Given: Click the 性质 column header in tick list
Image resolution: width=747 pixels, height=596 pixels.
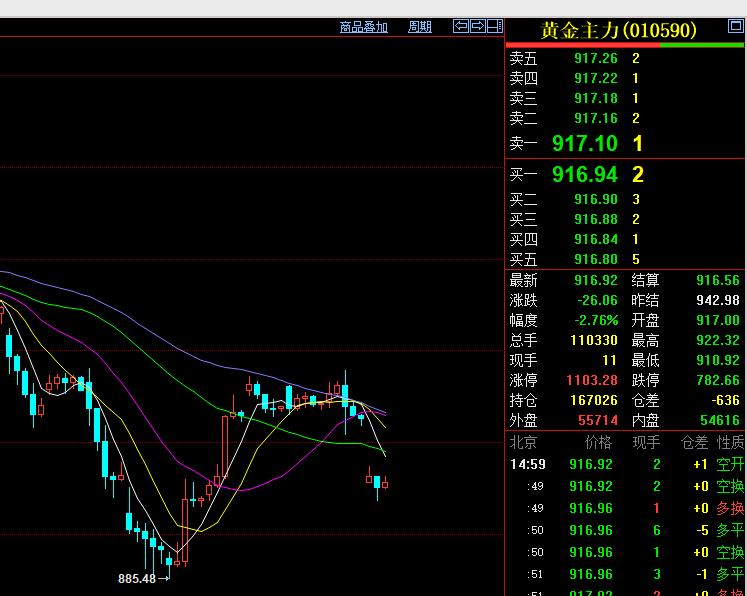Looking at the screenshot, I should (731, 443).
